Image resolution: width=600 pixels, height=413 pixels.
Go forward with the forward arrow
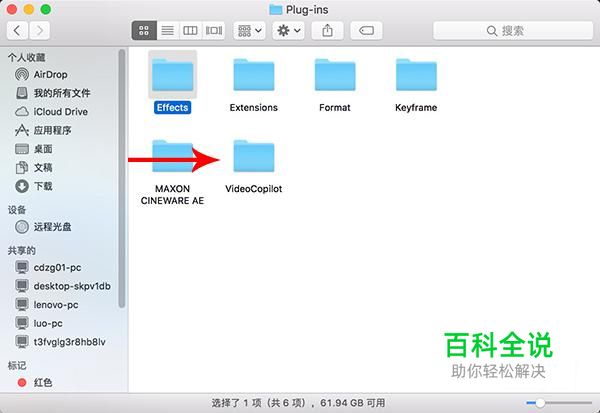point(39,31)
